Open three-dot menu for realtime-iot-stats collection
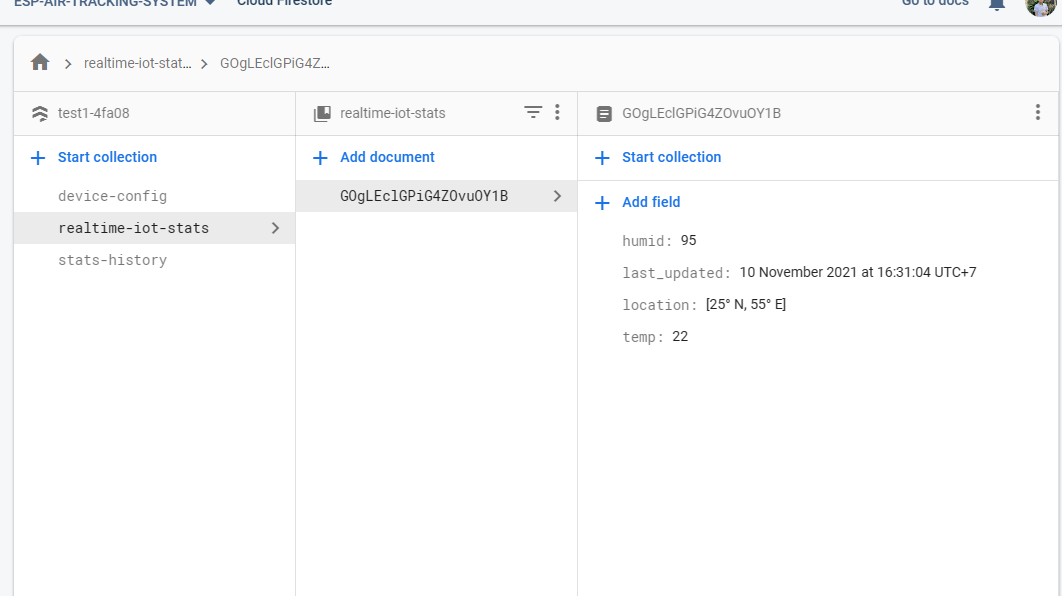This screenshot has width=1062, height=596. coord(557,113)
